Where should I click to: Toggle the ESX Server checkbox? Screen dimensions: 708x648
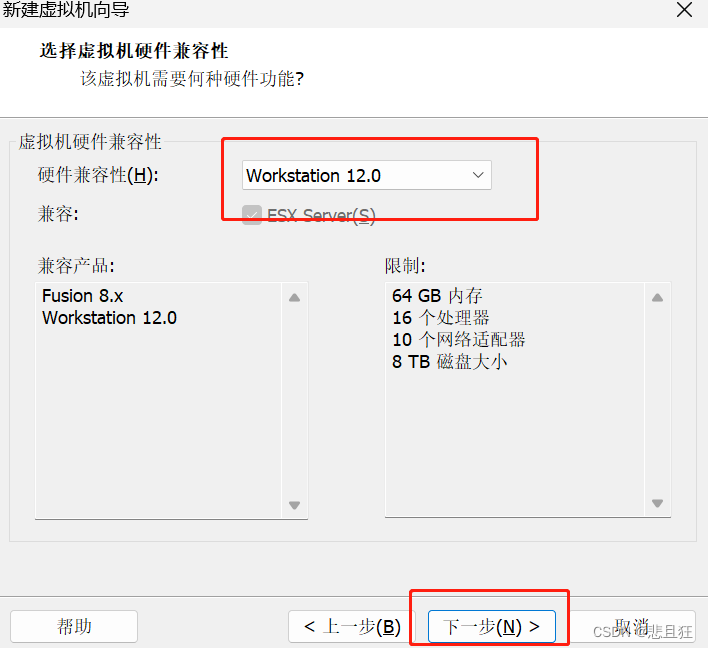point(252,215)
